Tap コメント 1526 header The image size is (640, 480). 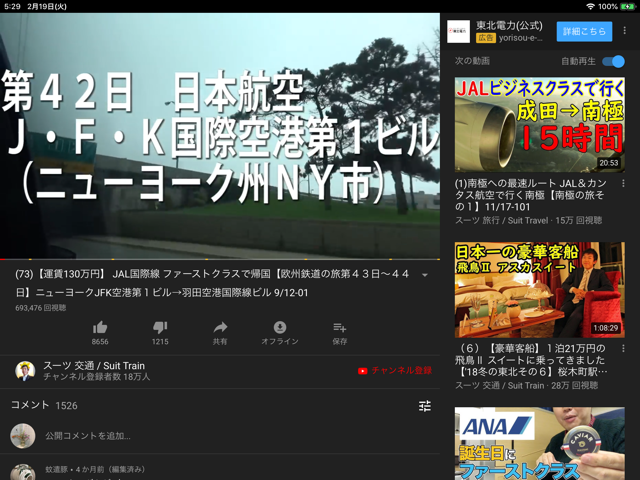point(44,405)
